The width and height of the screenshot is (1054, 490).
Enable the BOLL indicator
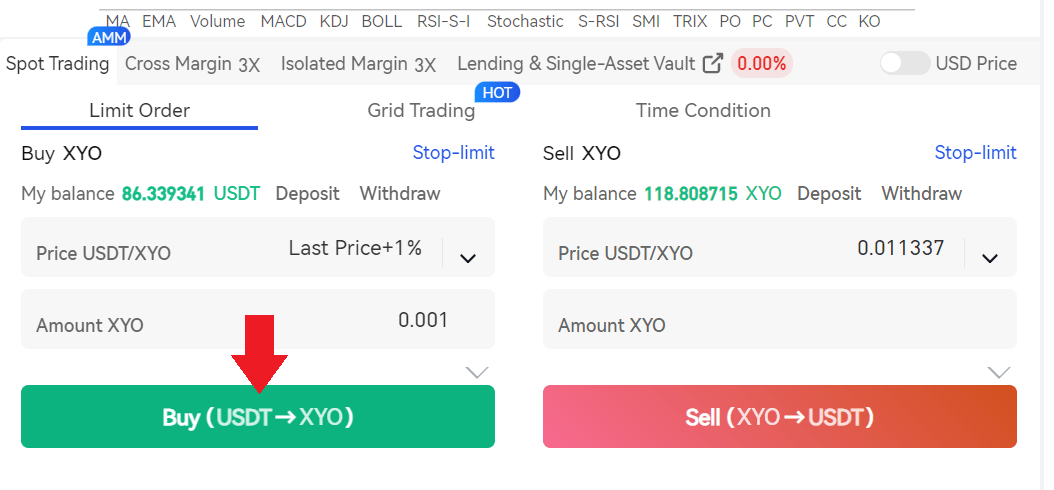click(x=381, y=21)
